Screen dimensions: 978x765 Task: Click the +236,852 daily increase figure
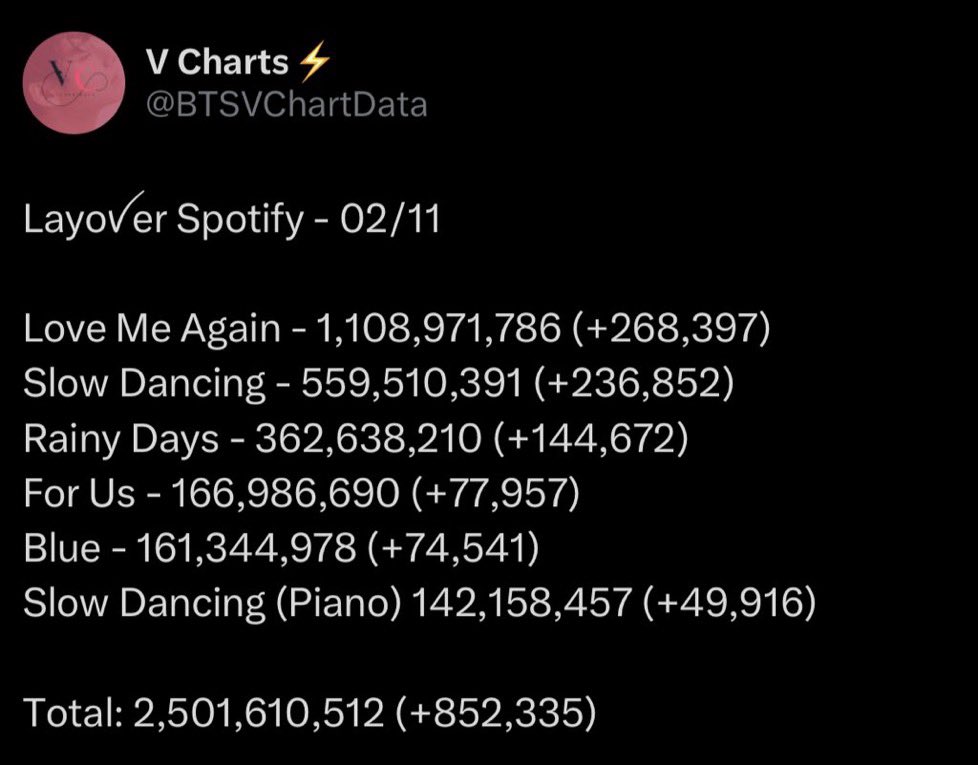point(634,383)
